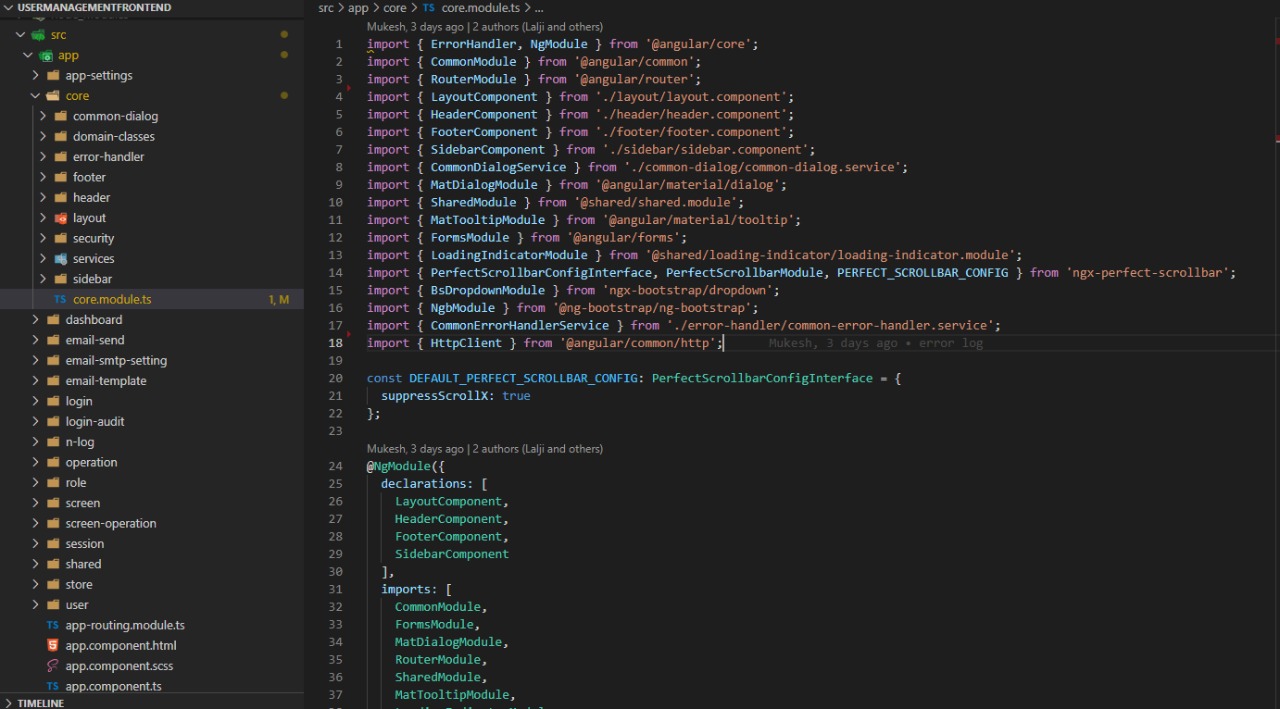Click the layout folder icon
1280x709 pixels.
pyautogui.click(x=60, y=218)
